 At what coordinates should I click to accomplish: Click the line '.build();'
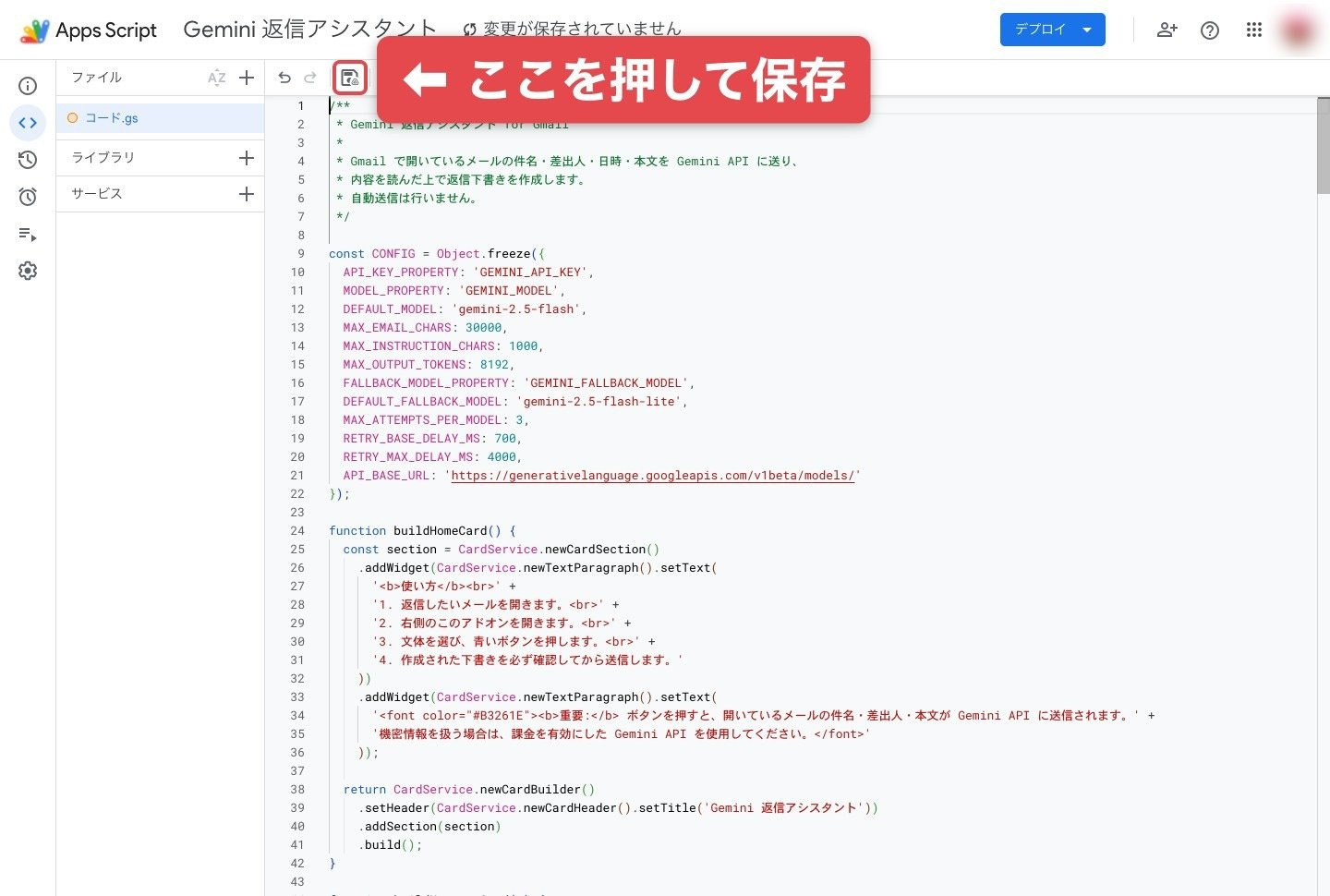coord(390,845)
